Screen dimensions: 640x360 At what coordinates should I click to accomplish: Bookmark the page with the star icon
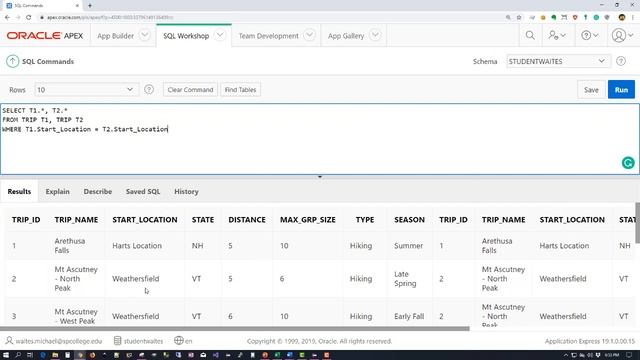519,17
